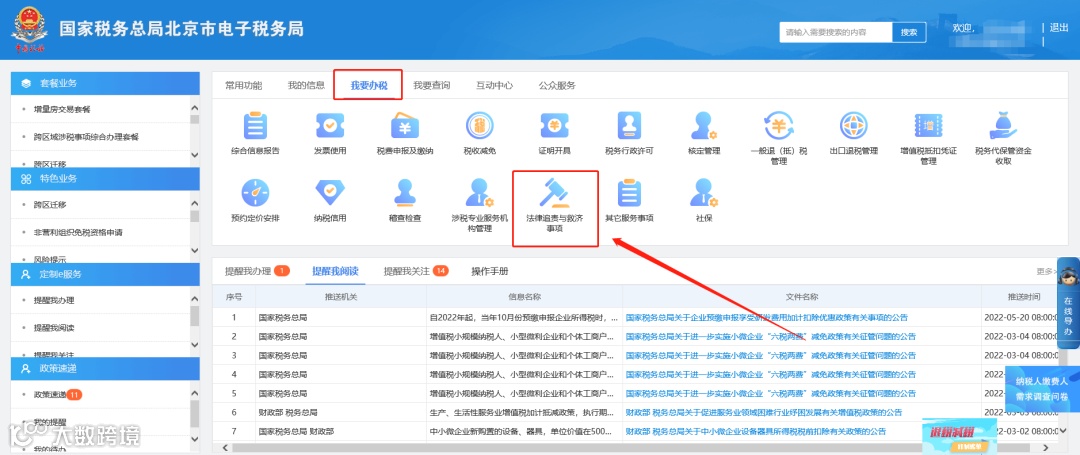Click the 退出 link
This screenshot has height=455, width=1080.
click(1059, 28)
